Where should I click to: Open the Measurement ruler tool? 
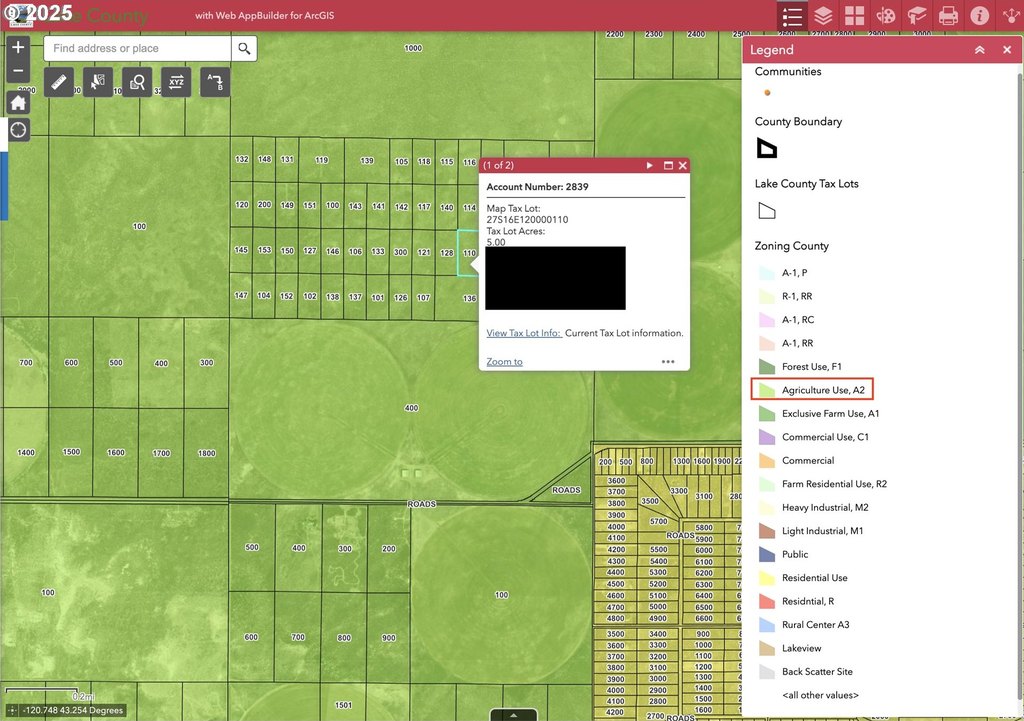coord(59,82)
